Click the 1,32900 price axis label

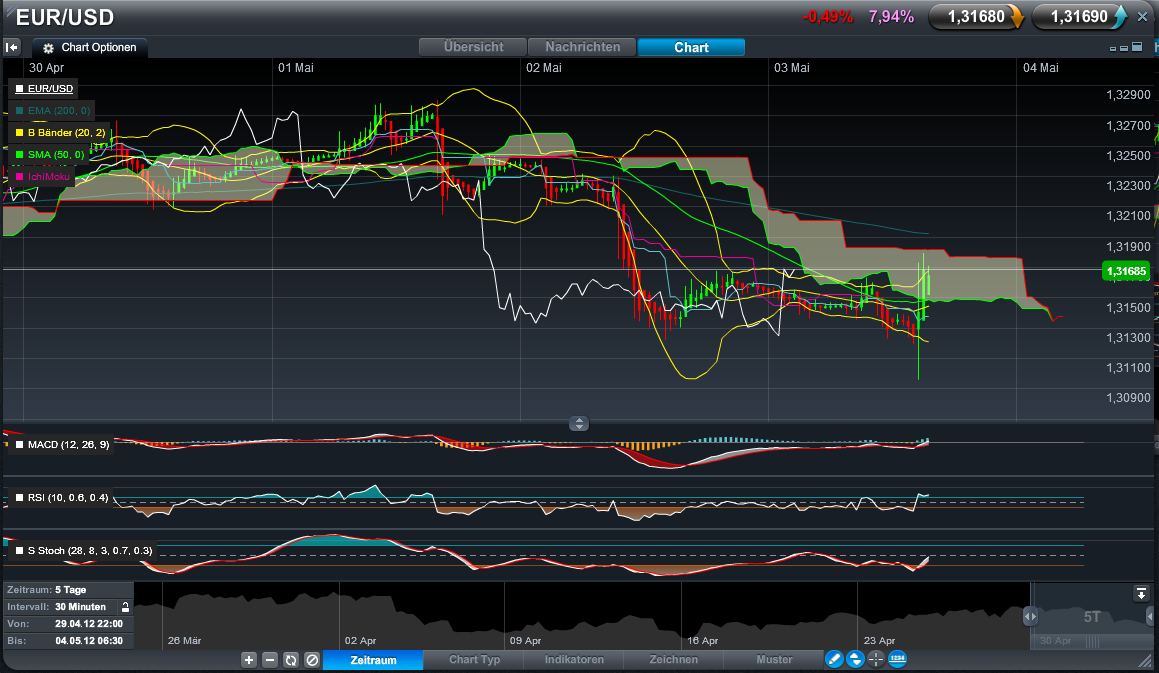coord(1128,95)
